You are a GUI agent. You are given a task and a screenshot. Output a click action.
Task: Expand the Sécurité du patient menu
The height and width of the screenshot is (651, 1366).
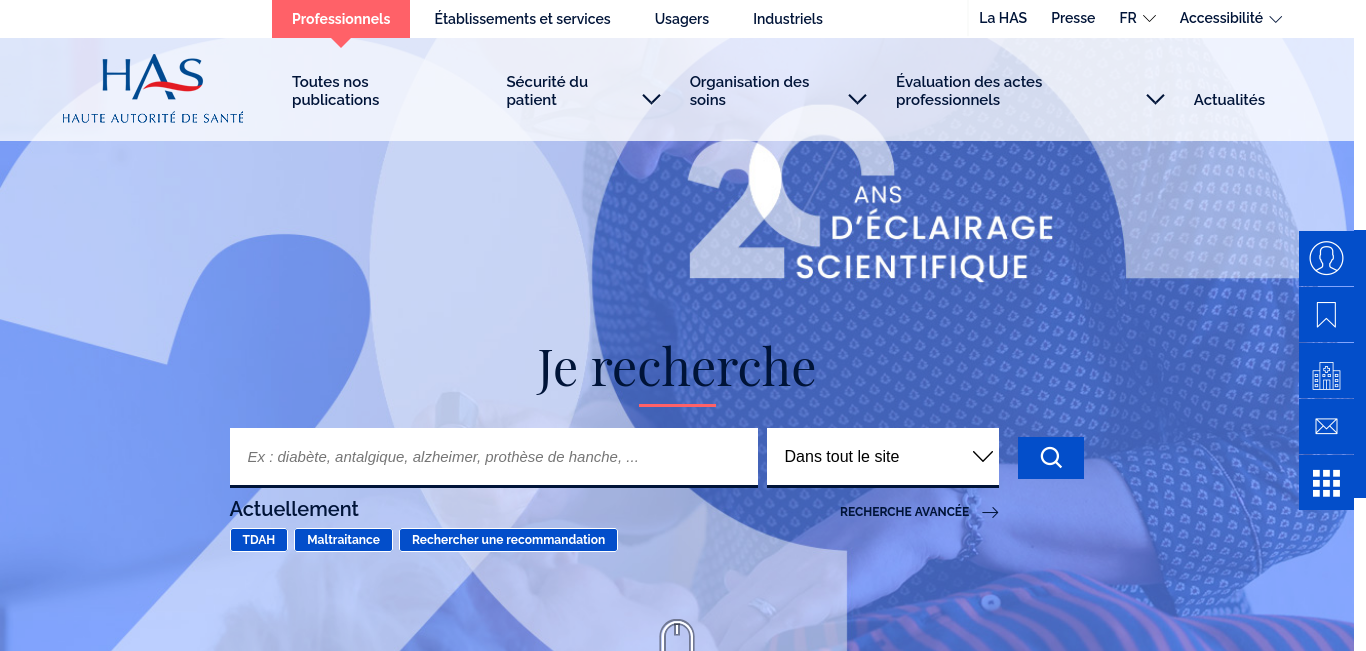pyautogui.click(x=583, y=91)
